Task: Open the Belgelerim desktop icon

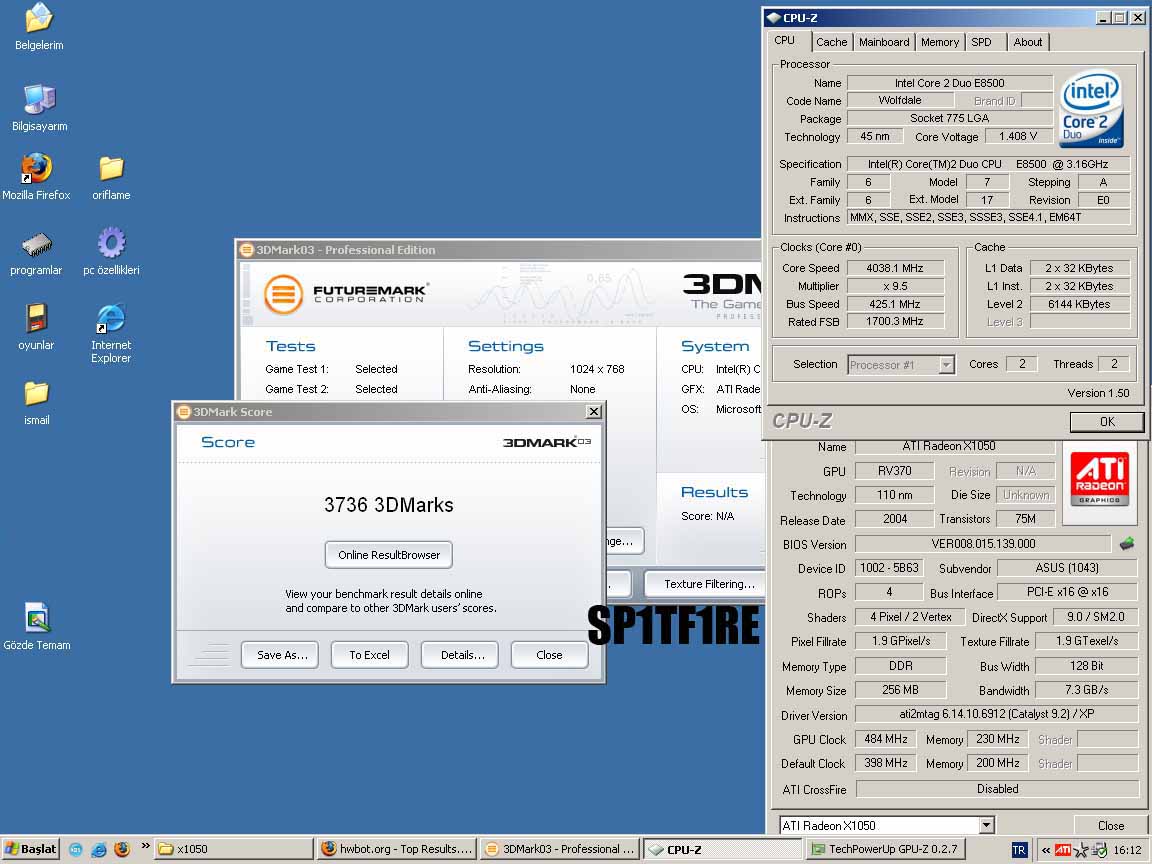Action: click(39, 27)
